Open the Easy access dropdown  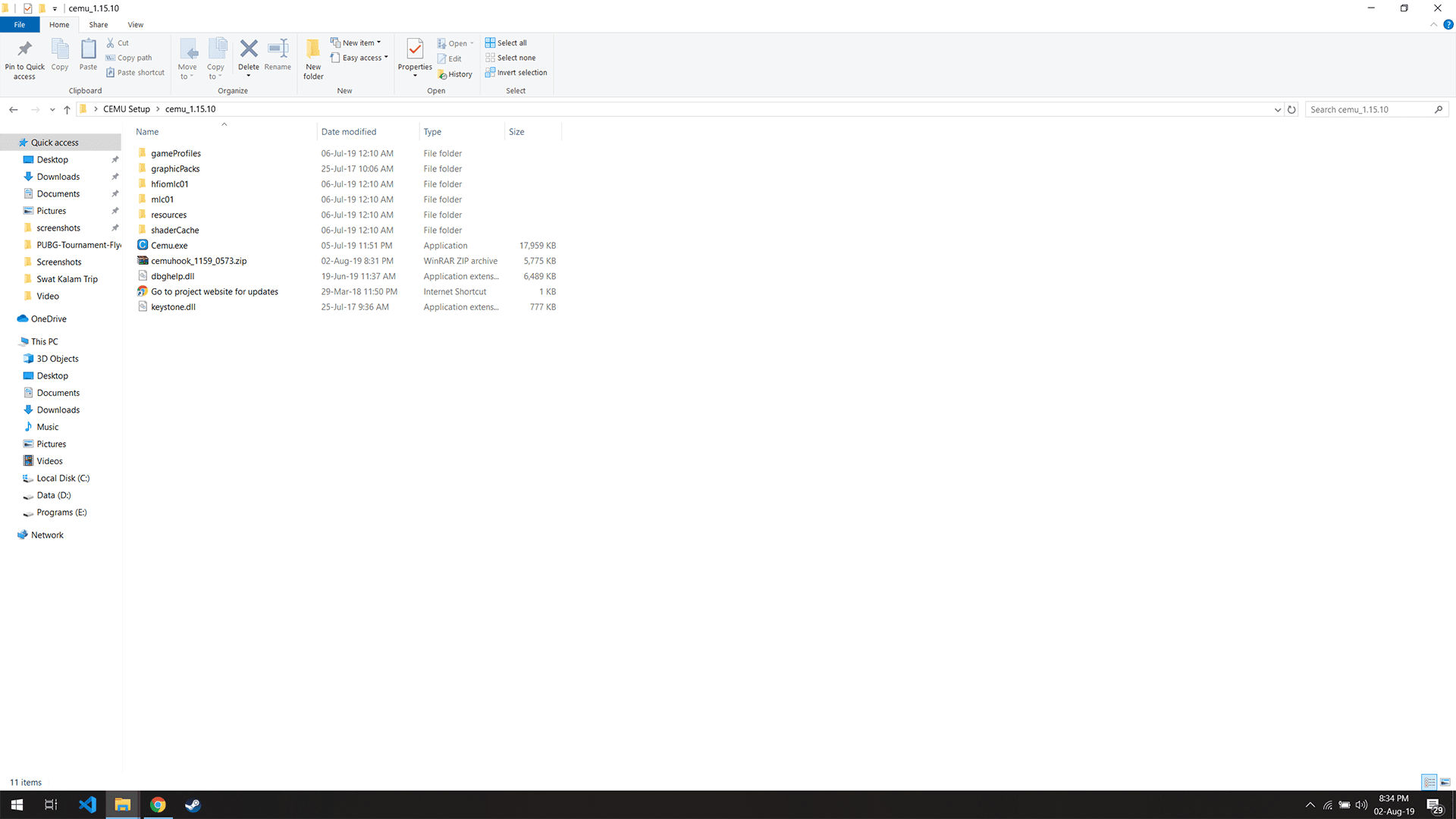click(x=359, y=58)
